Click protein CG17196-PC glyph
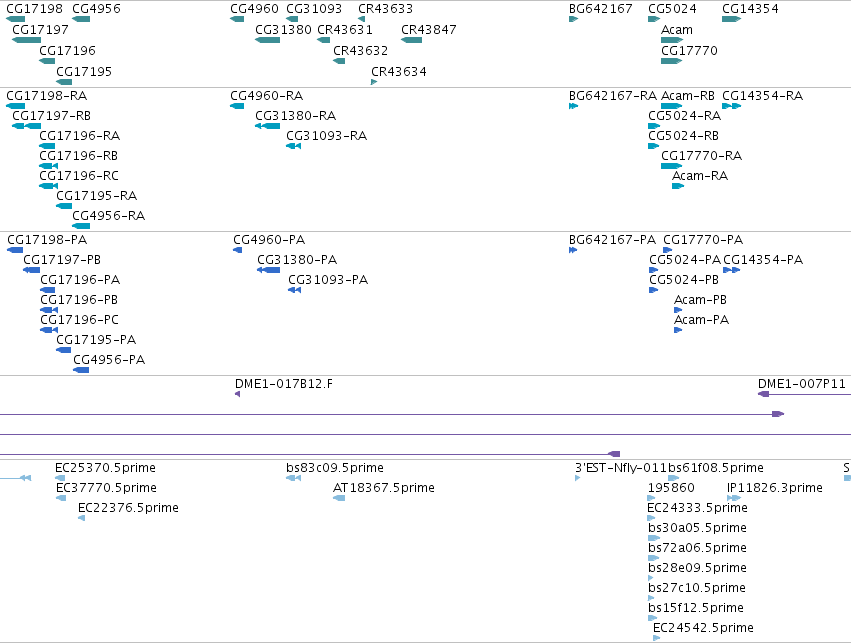This screenshot has width=851, height=643. coord(49,330)
